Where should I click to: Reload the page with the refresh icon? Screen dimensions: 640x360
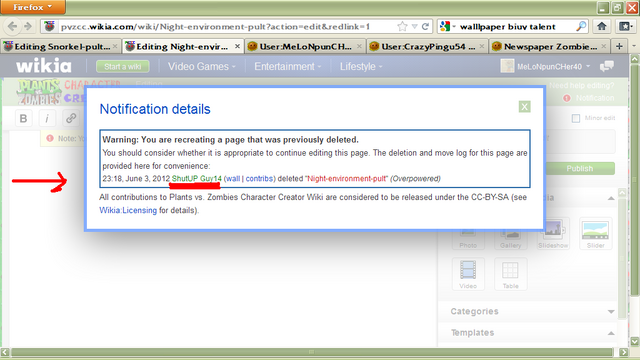[425, 27]
